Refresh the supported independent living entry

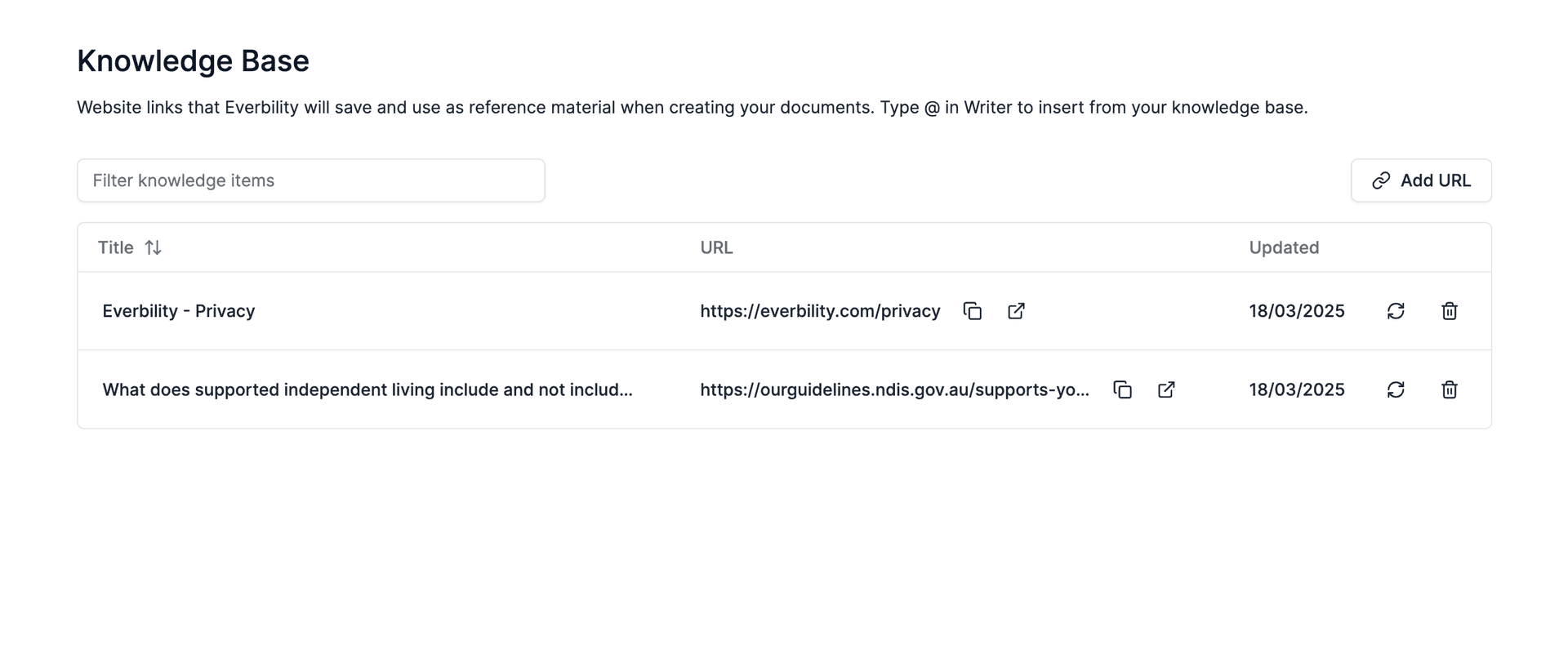pyautogui.click(x=1396, y=389)
